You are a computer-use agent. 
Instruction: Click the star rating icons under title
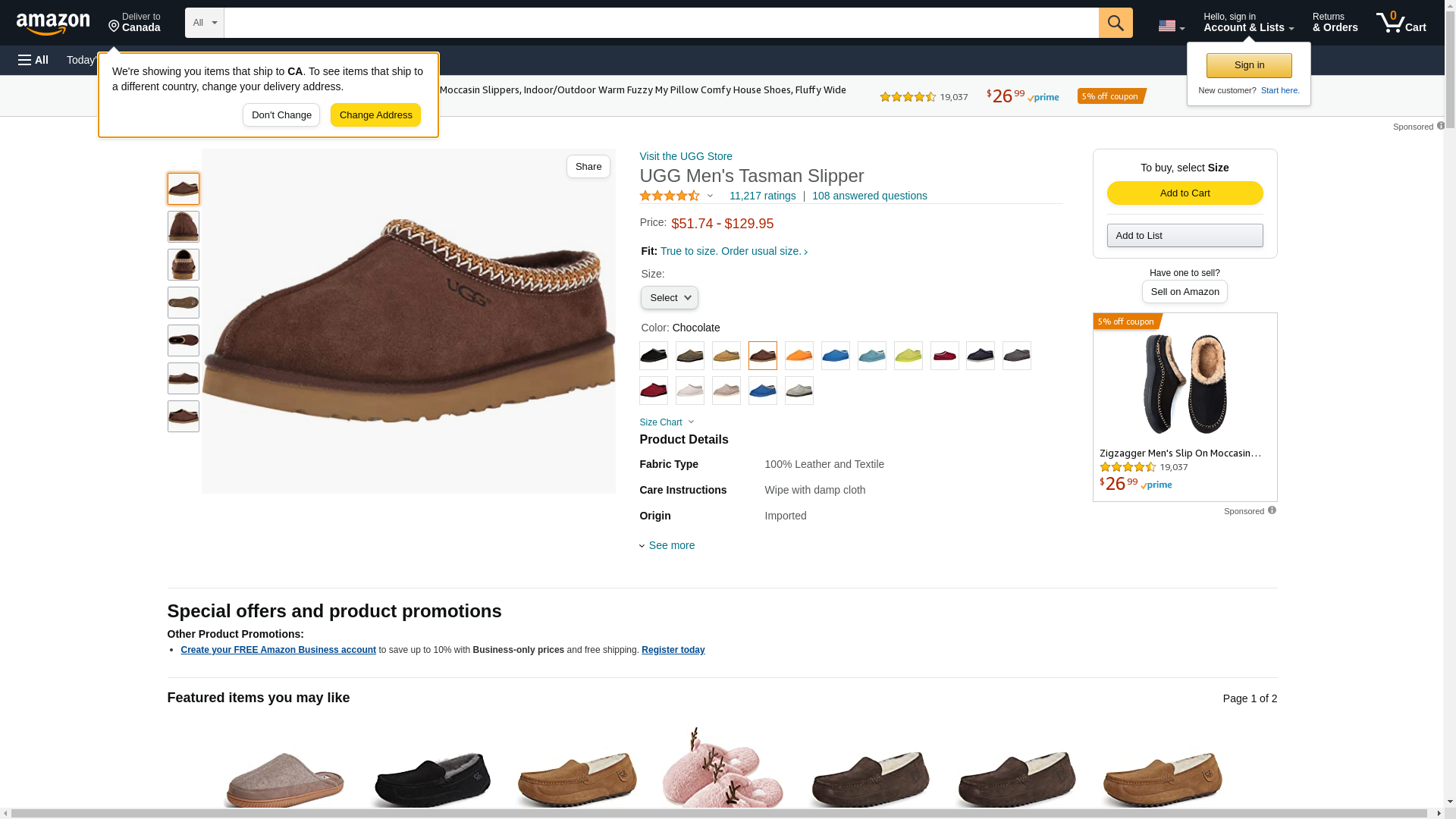click(x=670, y=196)
